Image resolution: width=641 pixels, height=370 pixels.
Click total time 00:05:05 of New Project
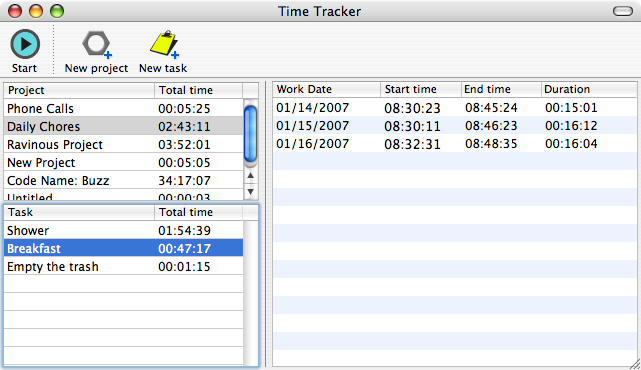click(x=184, y=163)
